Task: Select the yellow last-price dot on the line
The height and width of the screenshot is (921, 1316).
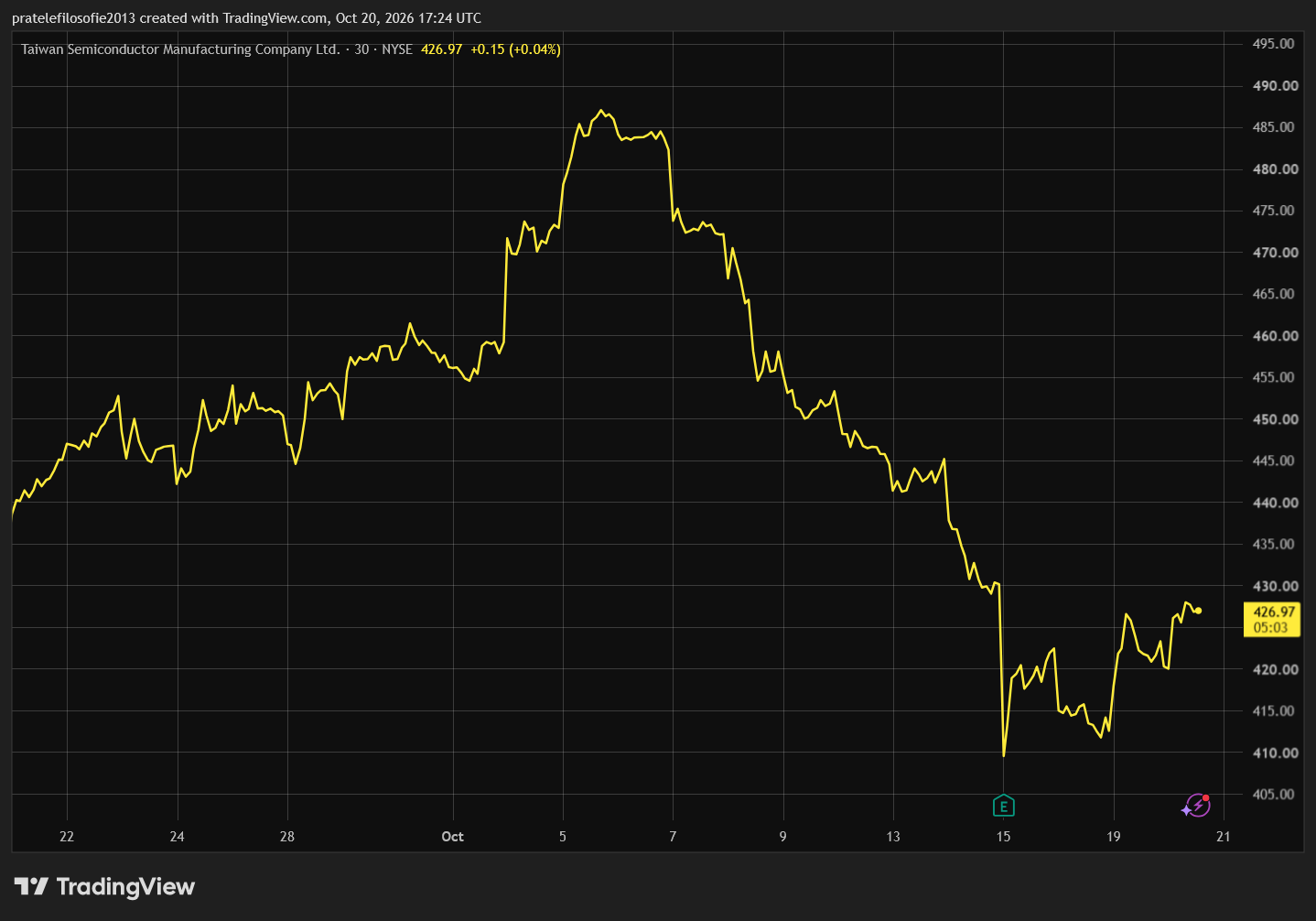Action: tap(1199, 611)
